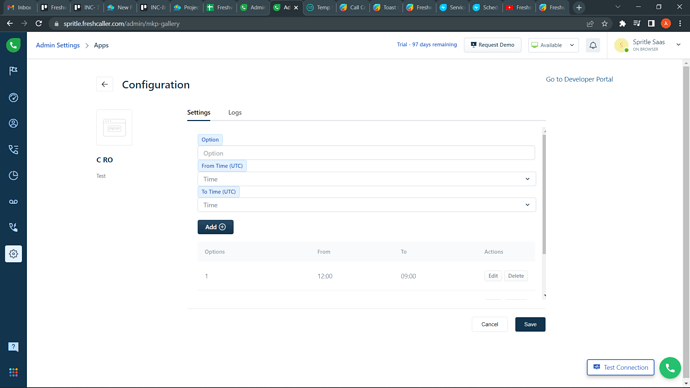Image resolution: width=690 pixels, height=388 pixels.
Task: Open the contacts person icon in the sidebar
Action: [x=13, y=124]
